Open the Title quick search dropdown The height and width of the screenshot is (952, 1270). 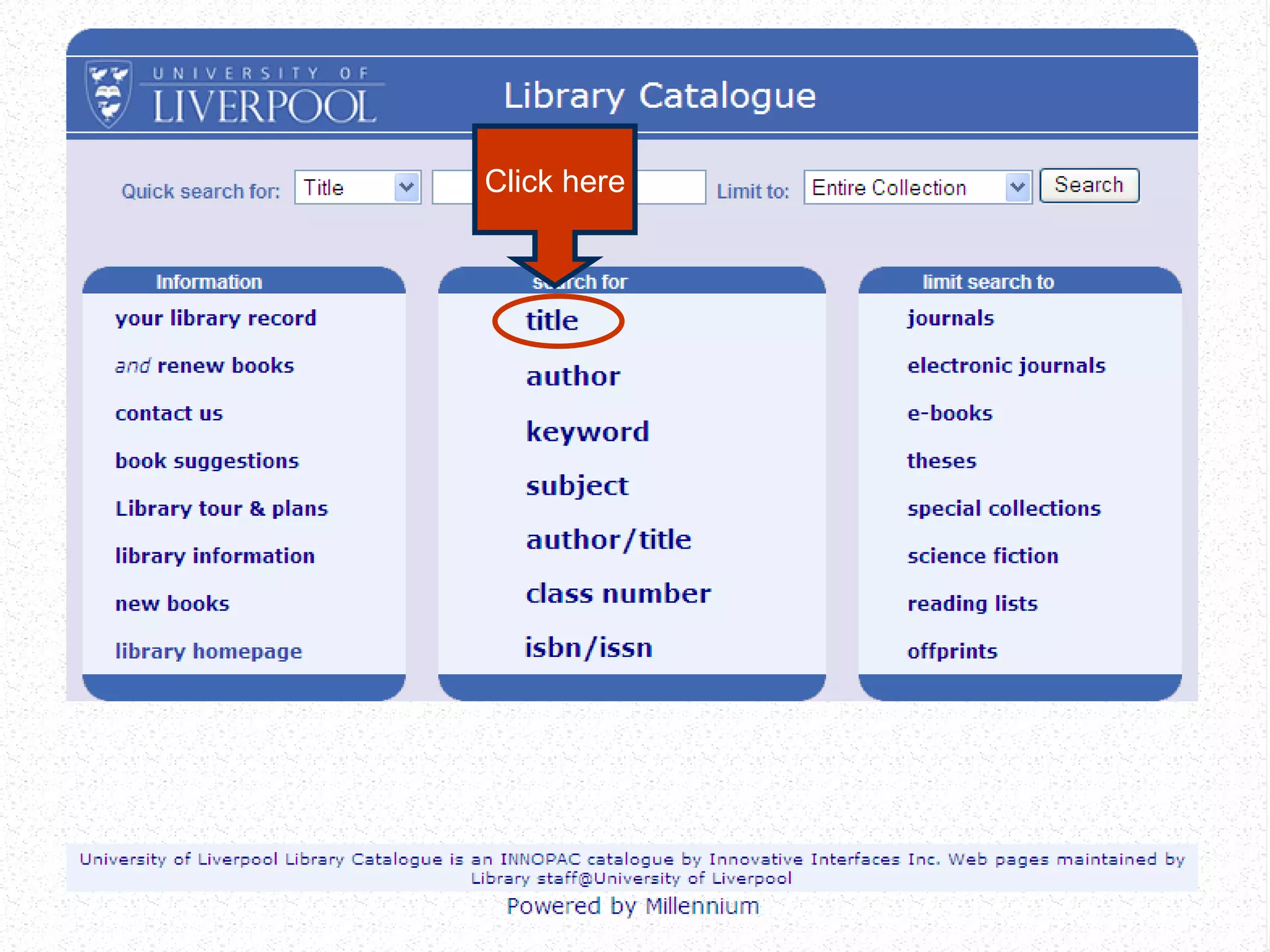tap(357, 187)
